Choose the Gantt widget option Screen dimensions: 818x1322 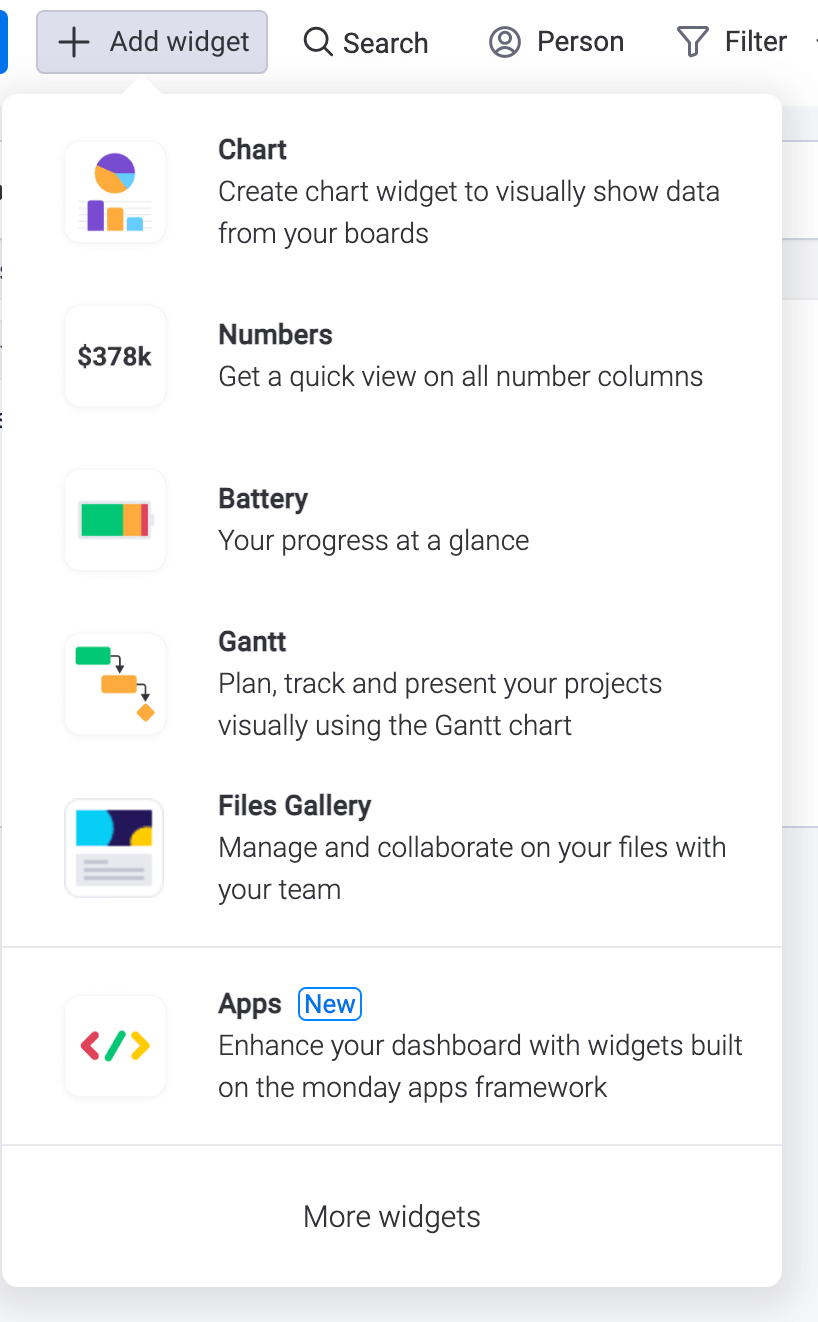click(x=400, y=683)
